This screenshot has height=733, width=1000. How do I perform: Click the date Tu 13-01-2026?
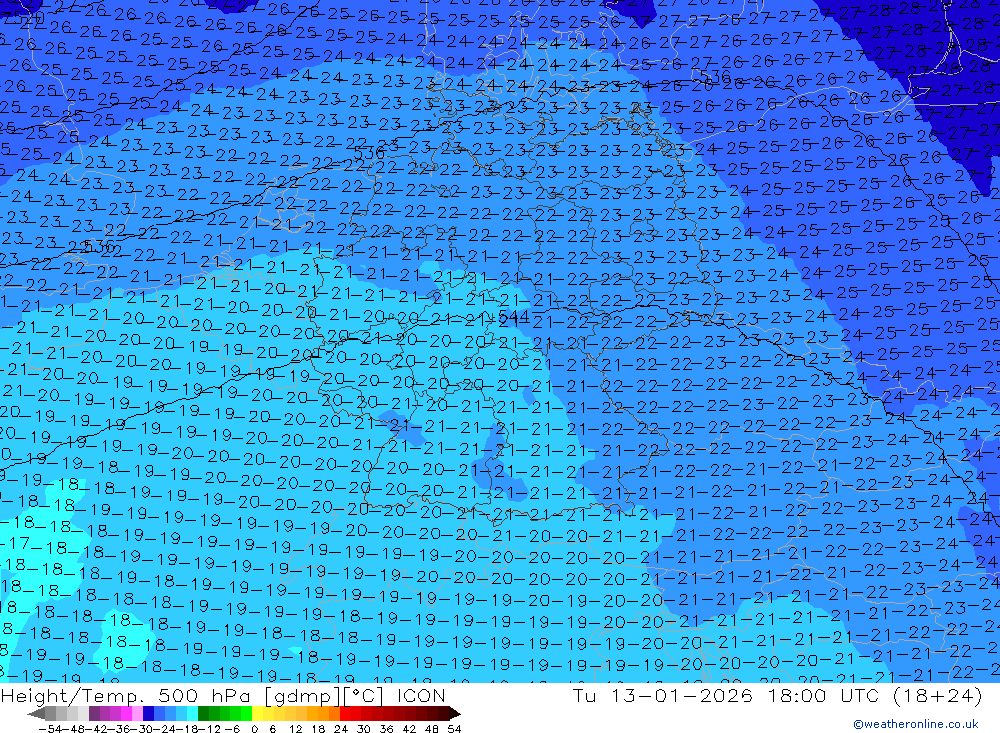660,696
